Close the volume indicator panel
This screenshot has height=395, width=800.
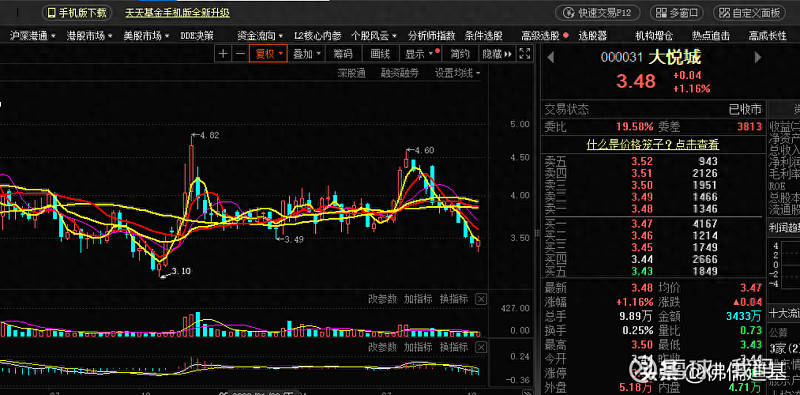click(481, 299)
